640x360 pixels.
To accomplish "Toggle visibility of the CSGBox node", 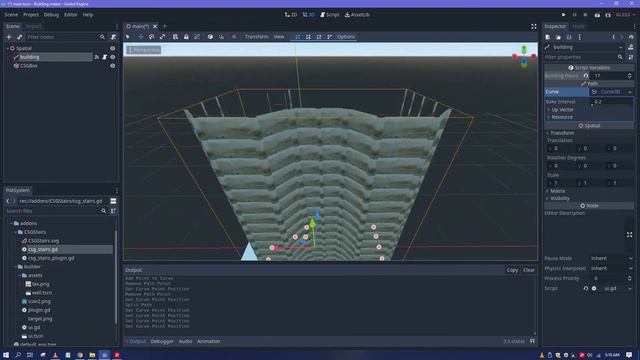I will 113,66.
